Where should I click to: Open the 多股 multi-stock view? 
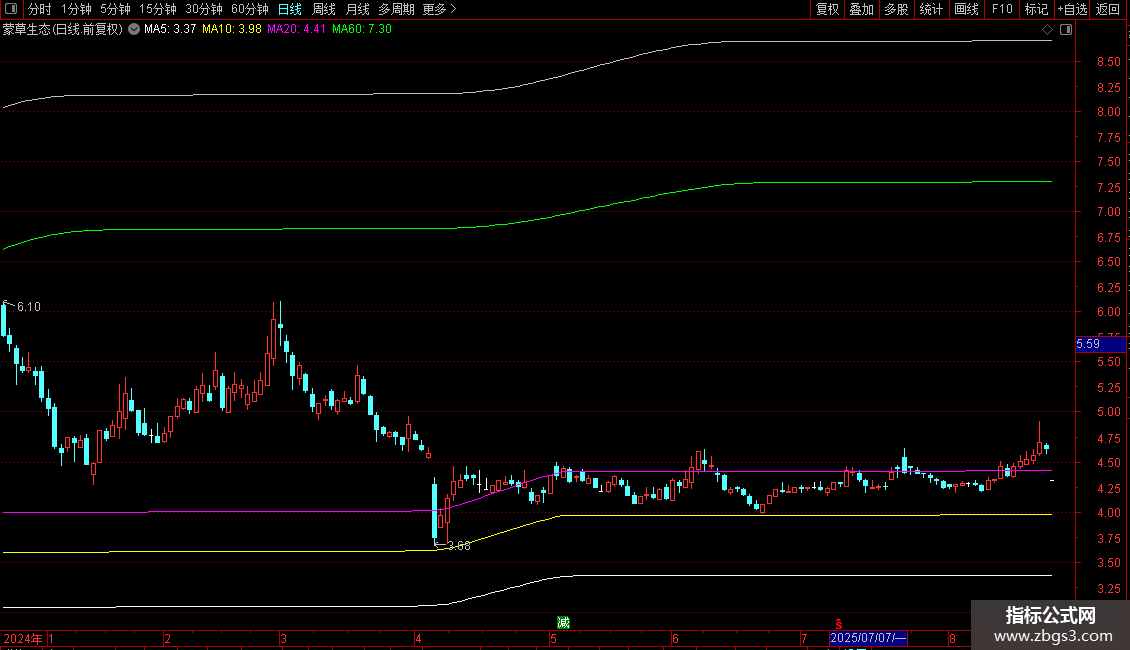(897, 9)
